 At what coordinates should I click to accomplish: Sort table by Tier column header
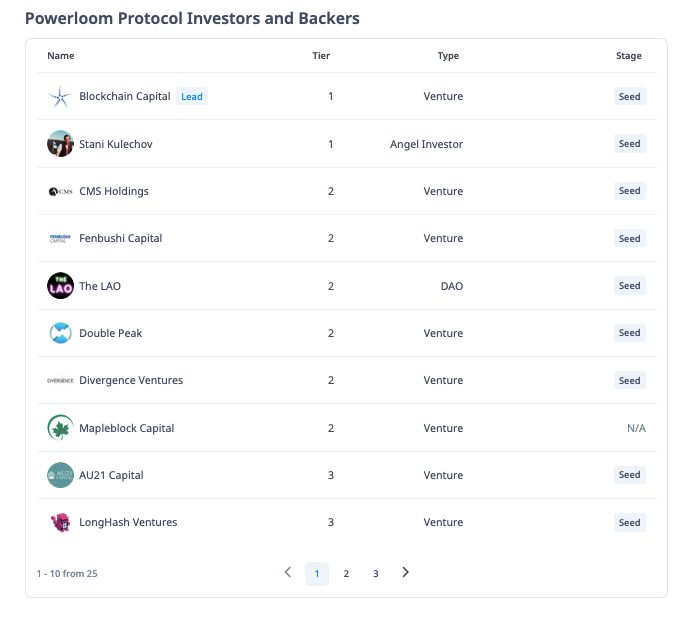click(321, 56)
